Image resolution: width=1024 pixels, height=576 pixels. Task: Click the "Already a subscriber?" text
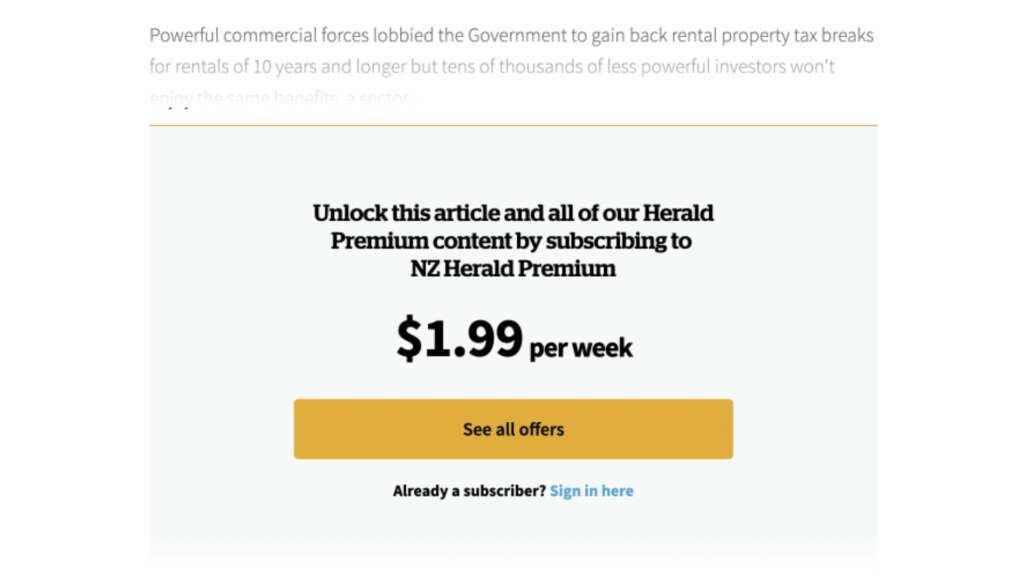469,491
